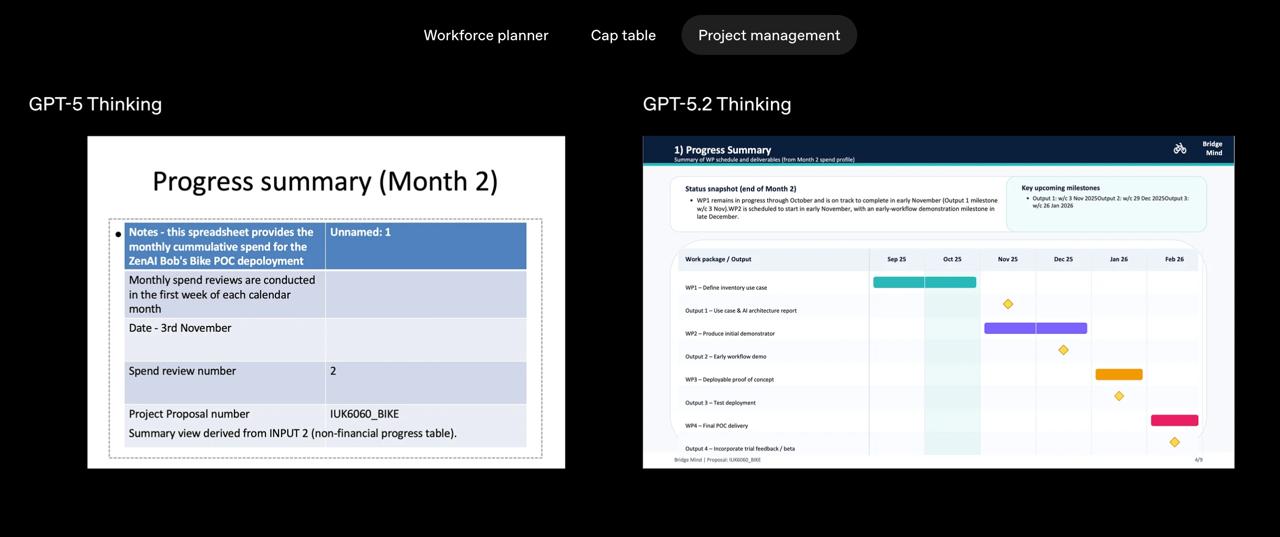Select the red WP4 Gantt bar
Viewport: 1280px width, 537px height.
(1174, 421)
